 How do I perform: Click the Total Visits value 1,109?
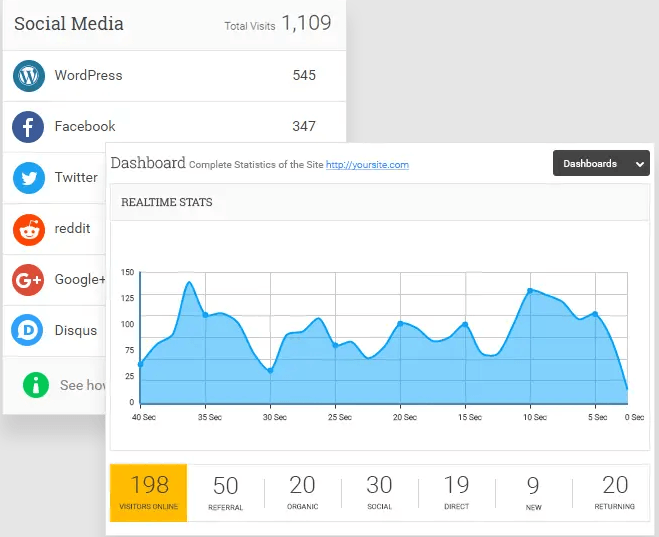click(306, 23)
